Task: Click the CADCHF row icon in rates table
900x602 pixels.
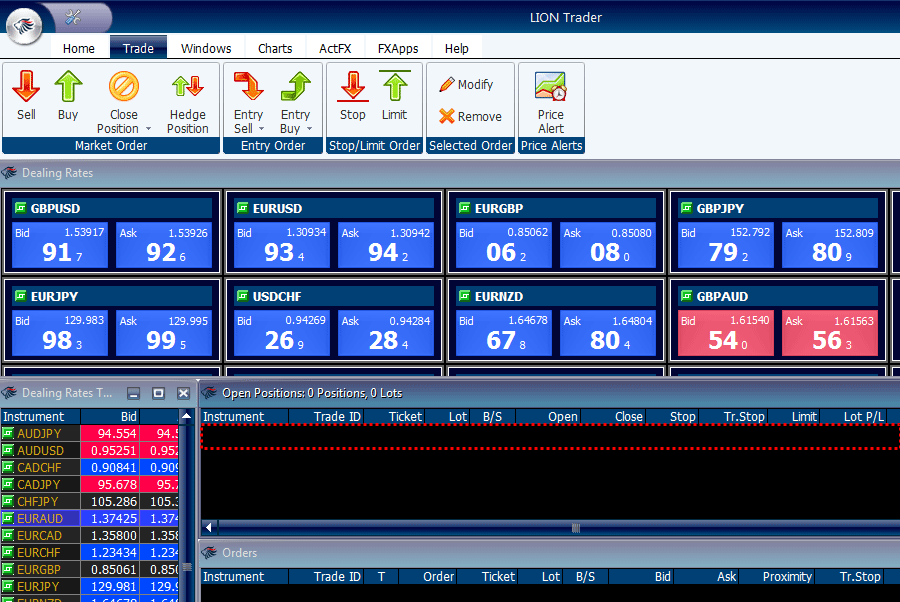Action: tap(7, 467)
